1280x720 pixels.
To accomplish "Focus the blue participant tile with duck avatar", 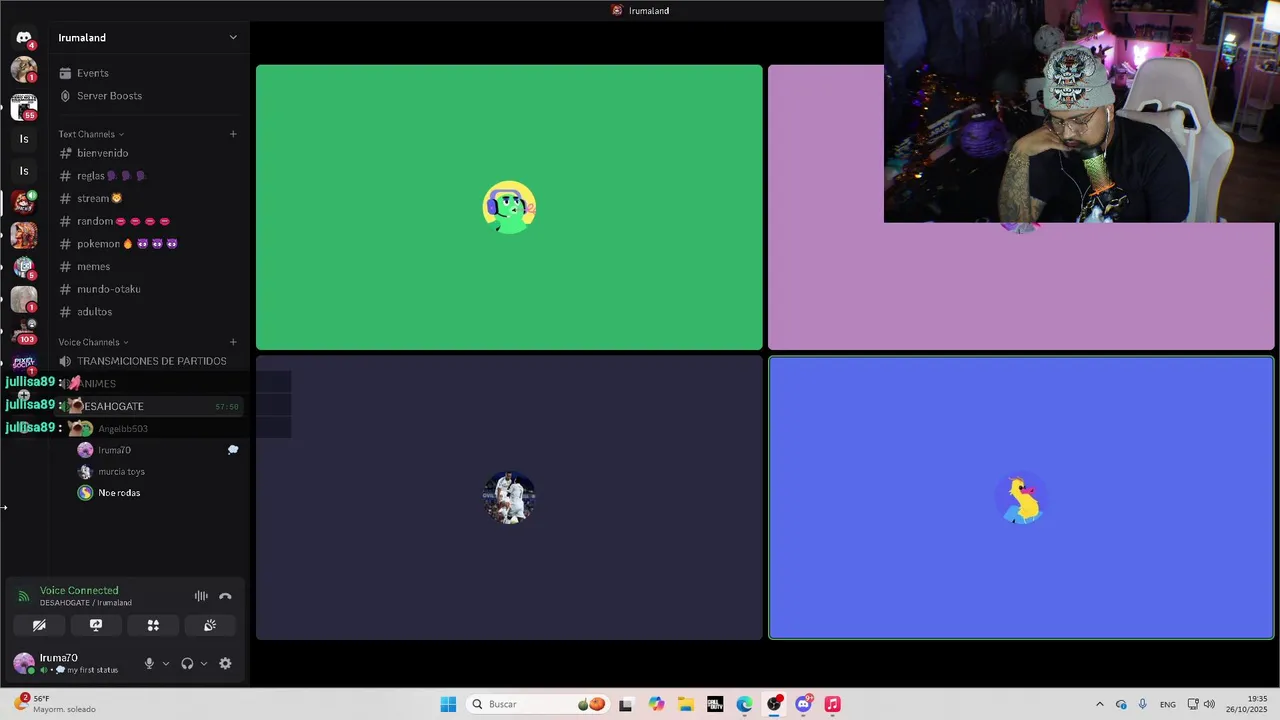I will [1021, 497].
